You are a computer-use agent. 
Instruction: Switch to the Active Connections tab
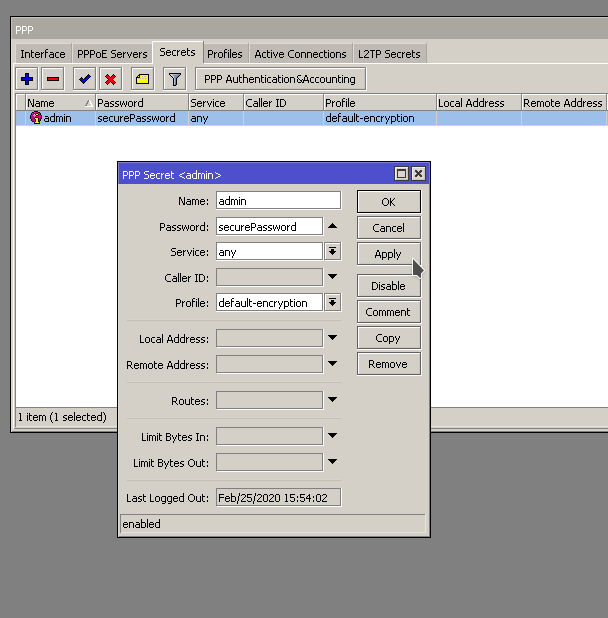coord(300,54)
